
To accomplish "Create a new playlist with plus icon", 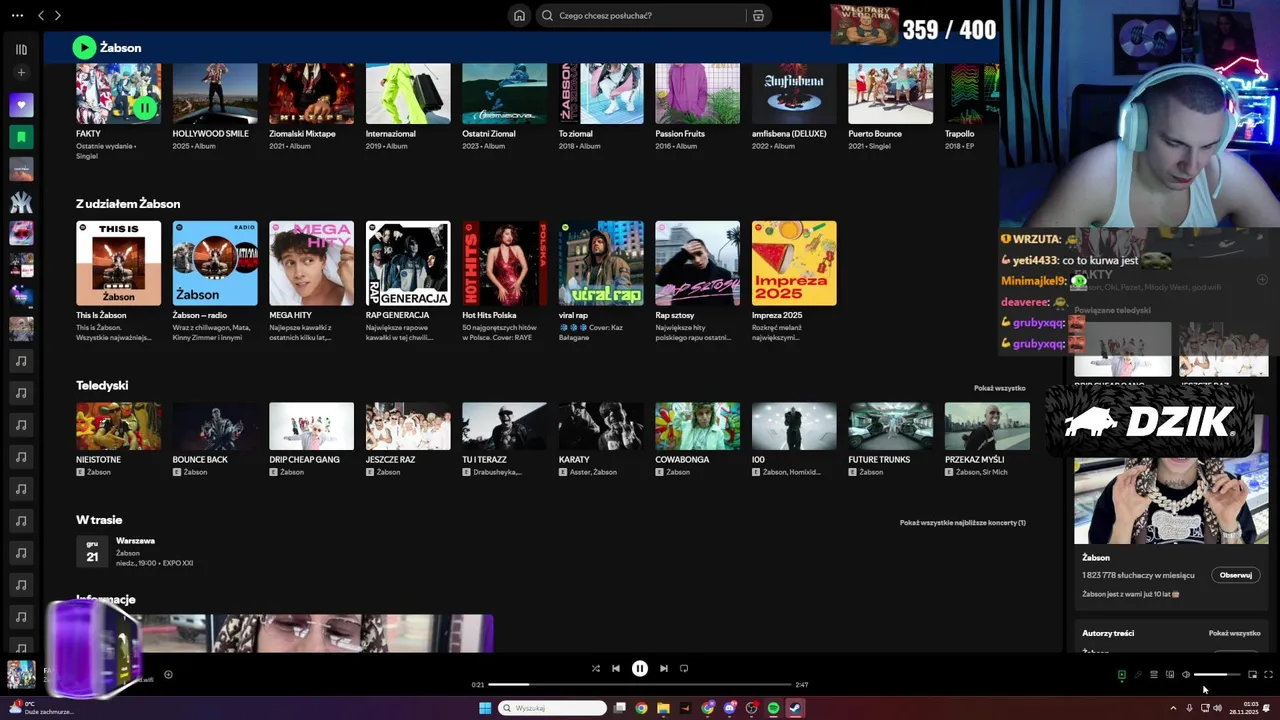I will click(21, 72).
